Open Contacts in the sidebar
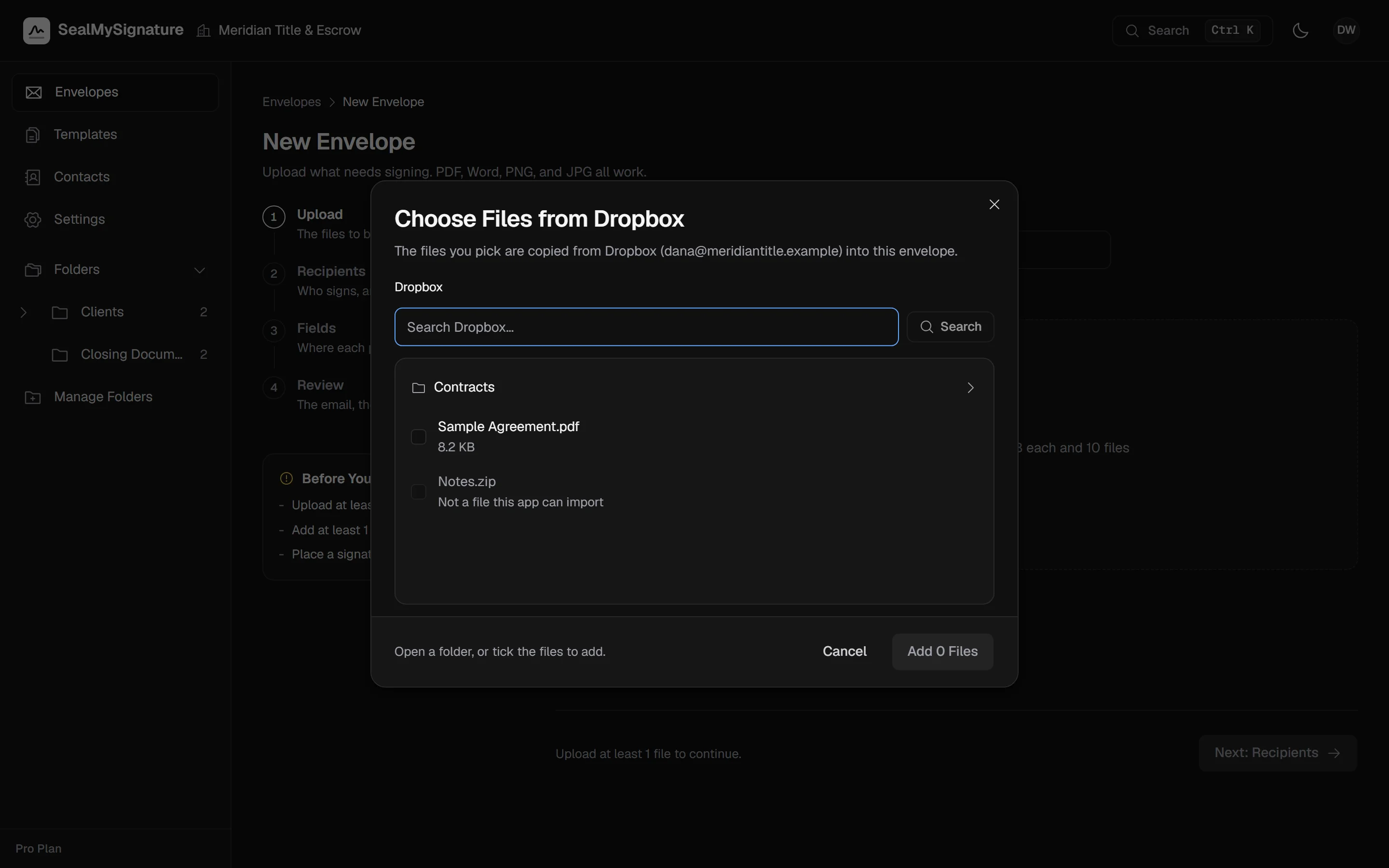Viewport: 1389px width, 868px height. [x=115, y=177]
